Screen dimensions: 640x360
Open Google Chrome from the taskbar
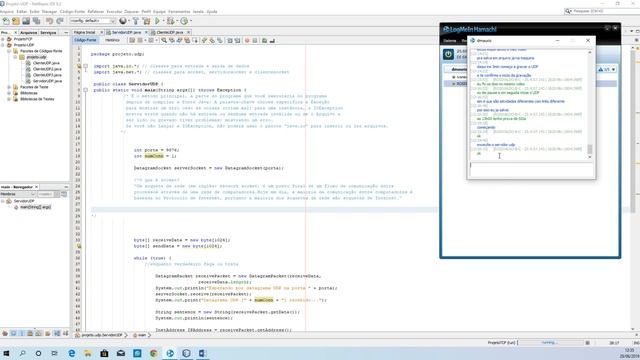[x=153, y=353]
